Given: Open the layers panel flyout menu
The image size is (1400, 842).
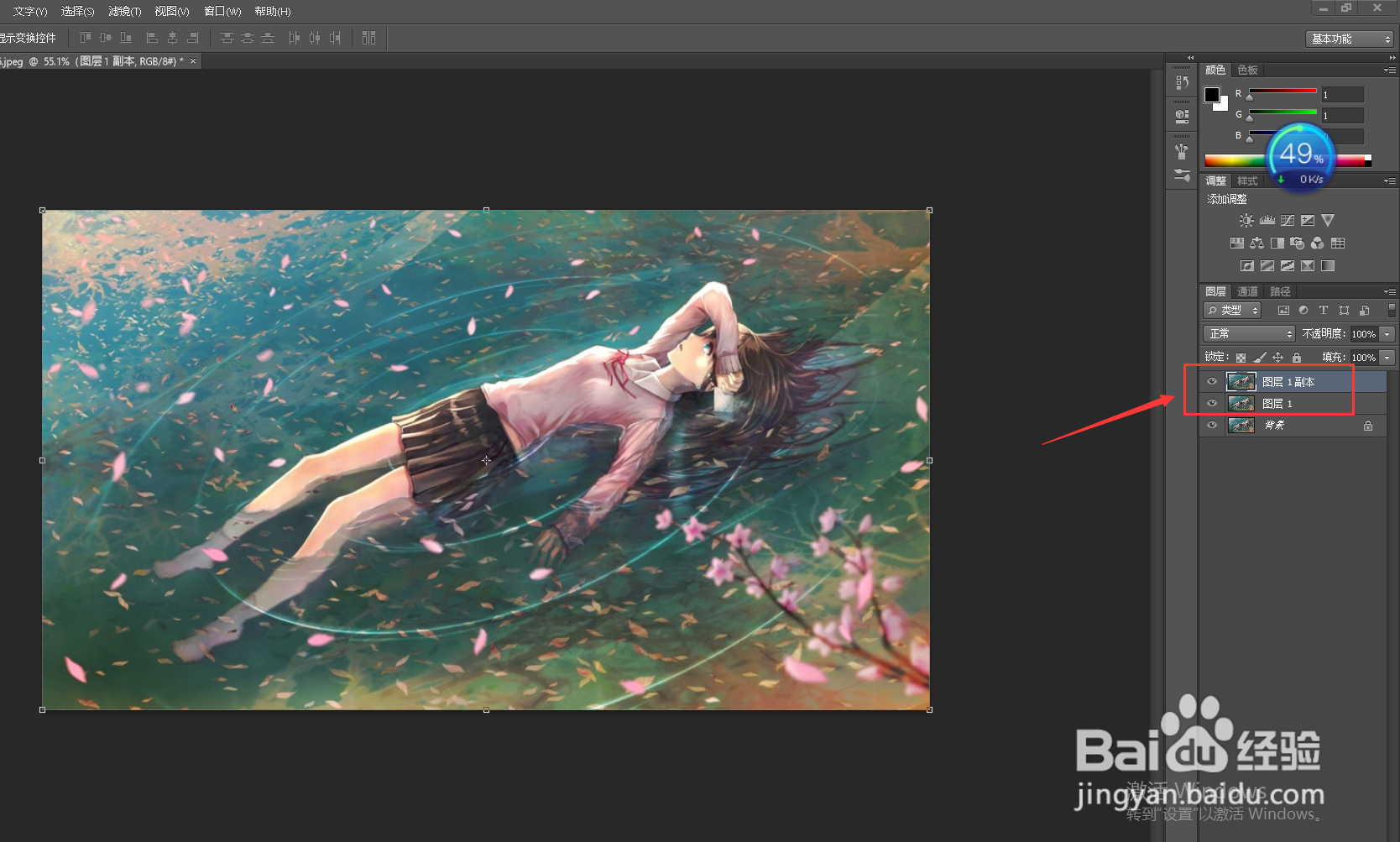Looking at the screenshot, I should pyautogui.click(x=1390, y=291).
